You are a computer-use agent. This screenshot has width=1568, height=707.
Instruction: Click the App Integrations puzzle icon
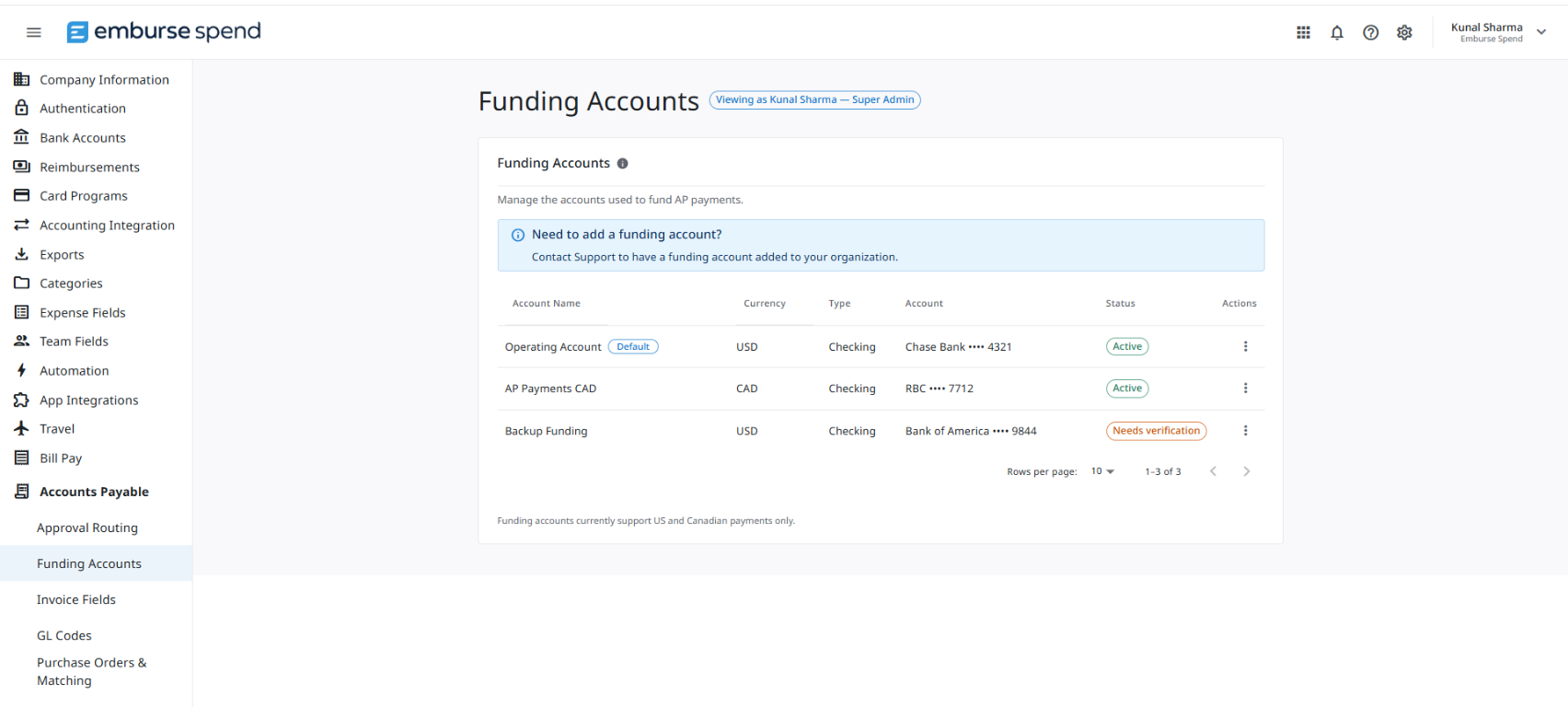pyautogui.click(x=21, y=400)
